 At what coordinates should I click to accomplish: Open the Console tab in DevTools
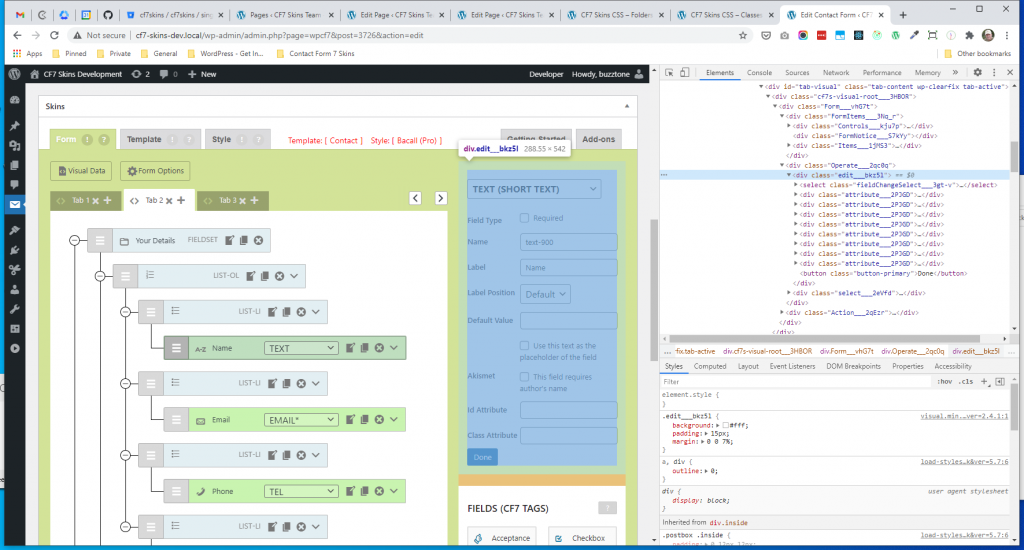[x=759, y=73]
